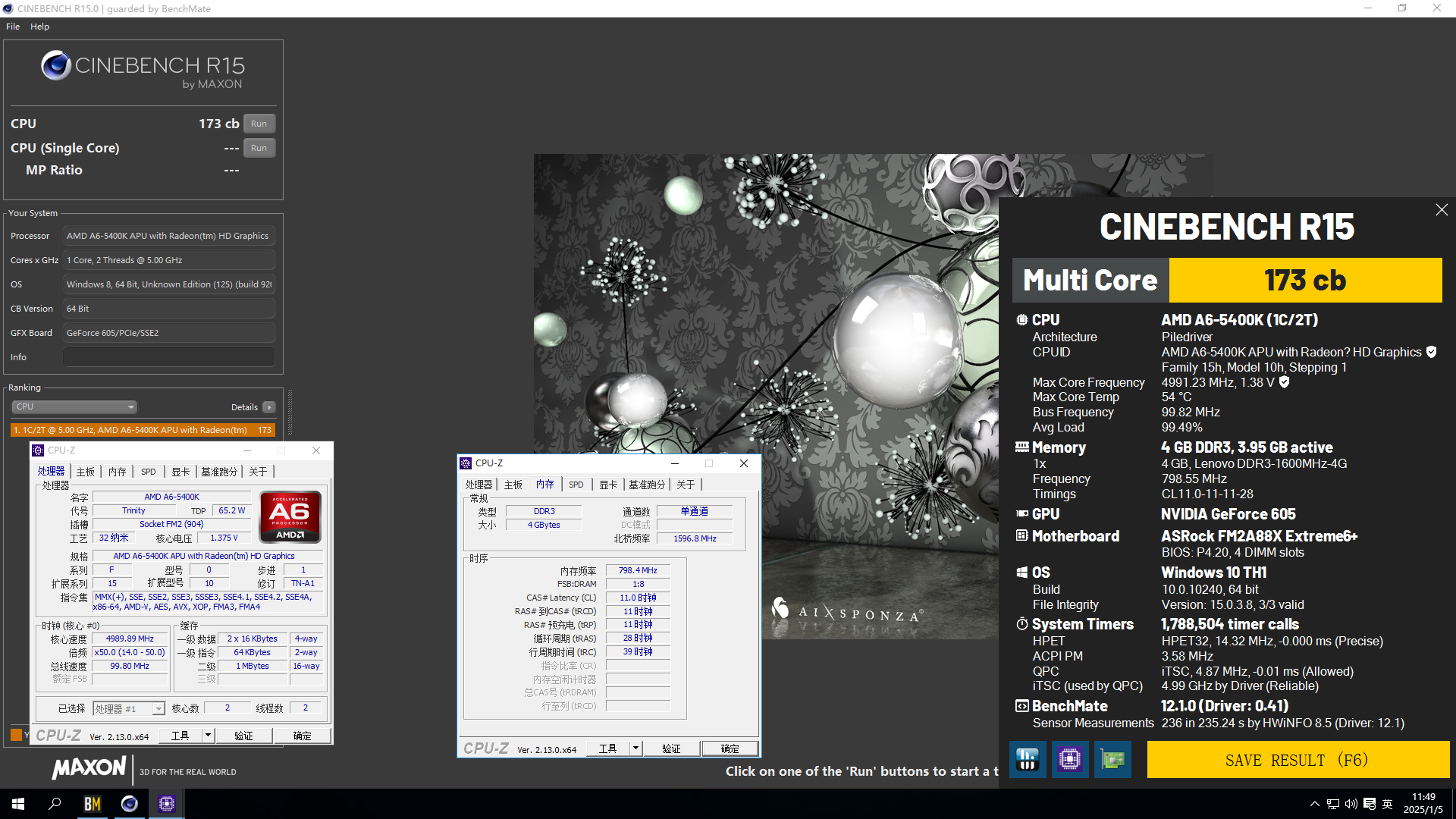Open action center notification icon
This screenshot has width=1456, height=819.
tap(1370, 804)
